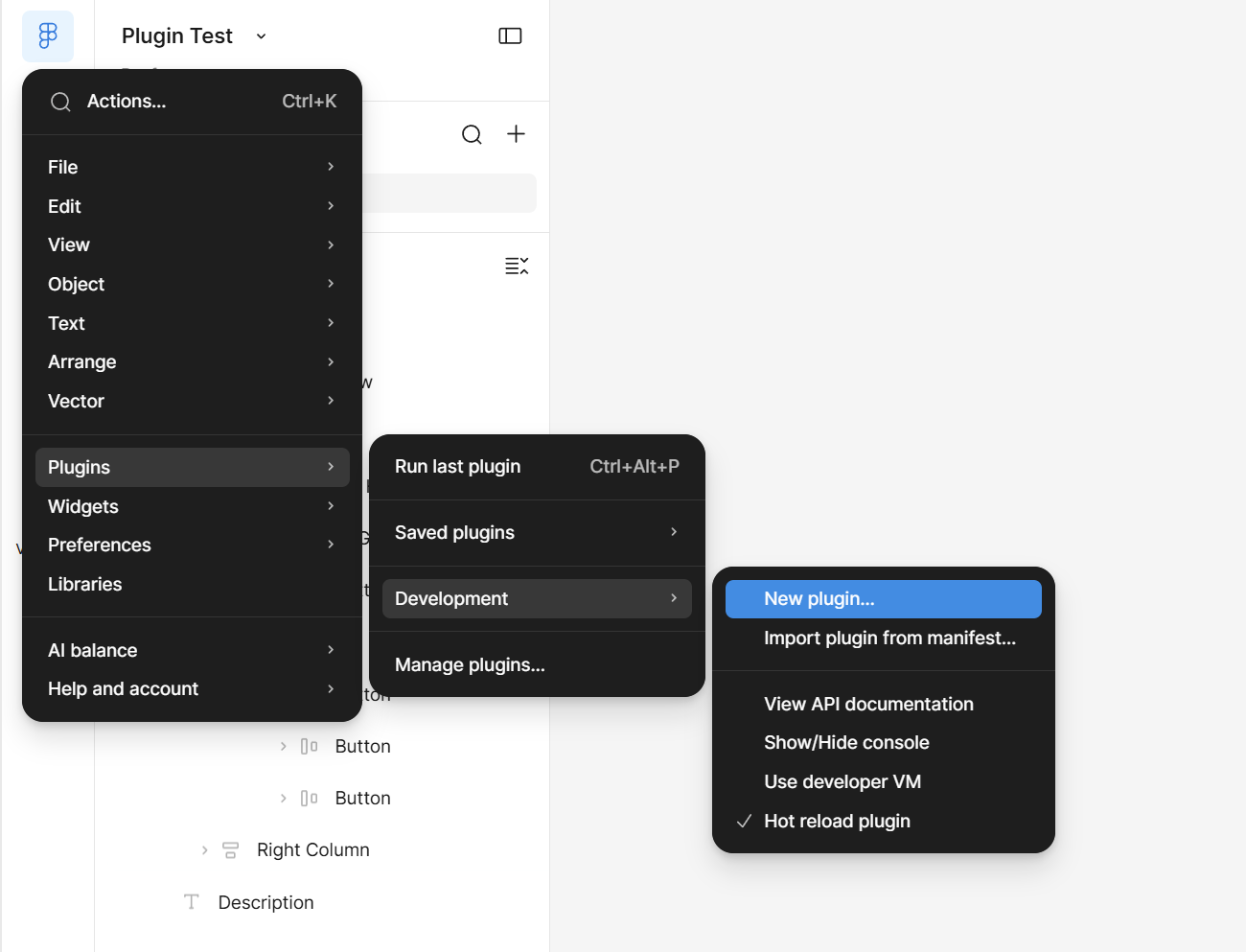Screen dimensions: 1246x952
Task: Click the search magnifier icon in pages panel
Action: click(x=472, y=134)
